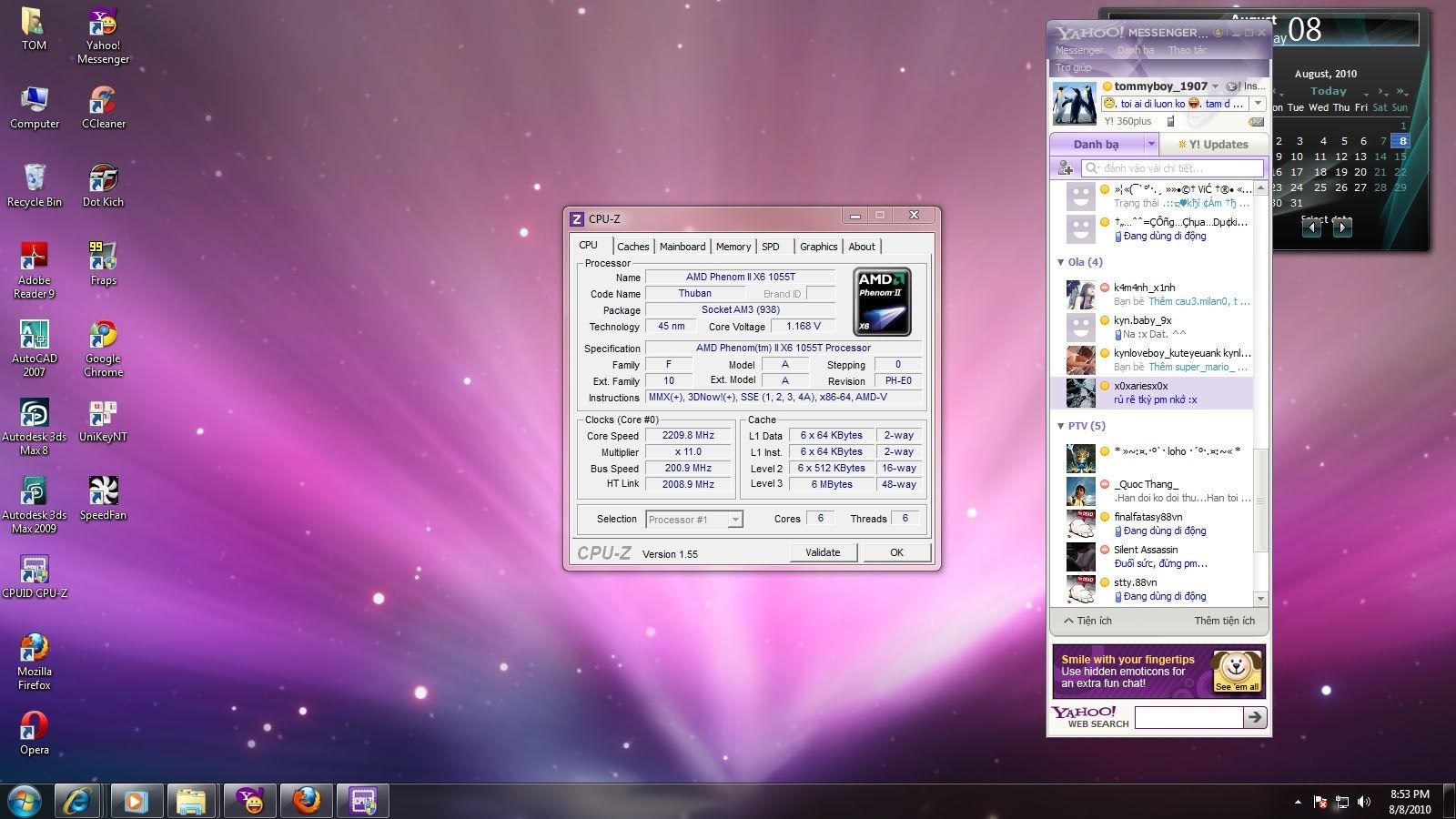This screenshot has height=819, width=1456.
Task: Focus the Yahoo Web Search input box
Action: pyautogui.click(x=1189, y=717)
